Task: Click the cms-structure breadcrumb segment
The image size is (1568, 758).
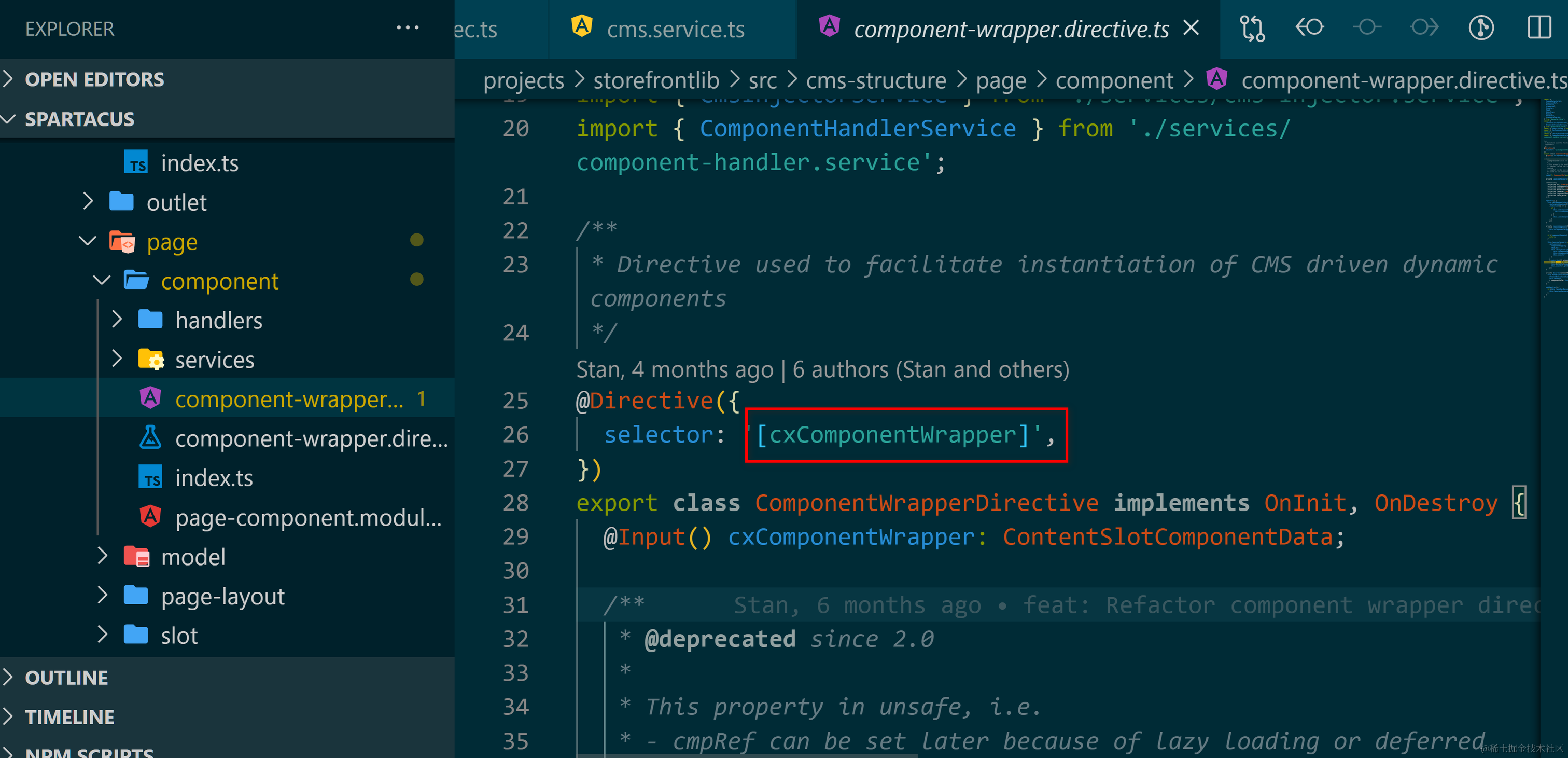Action: pyautogui.click(x=875, y=80)
